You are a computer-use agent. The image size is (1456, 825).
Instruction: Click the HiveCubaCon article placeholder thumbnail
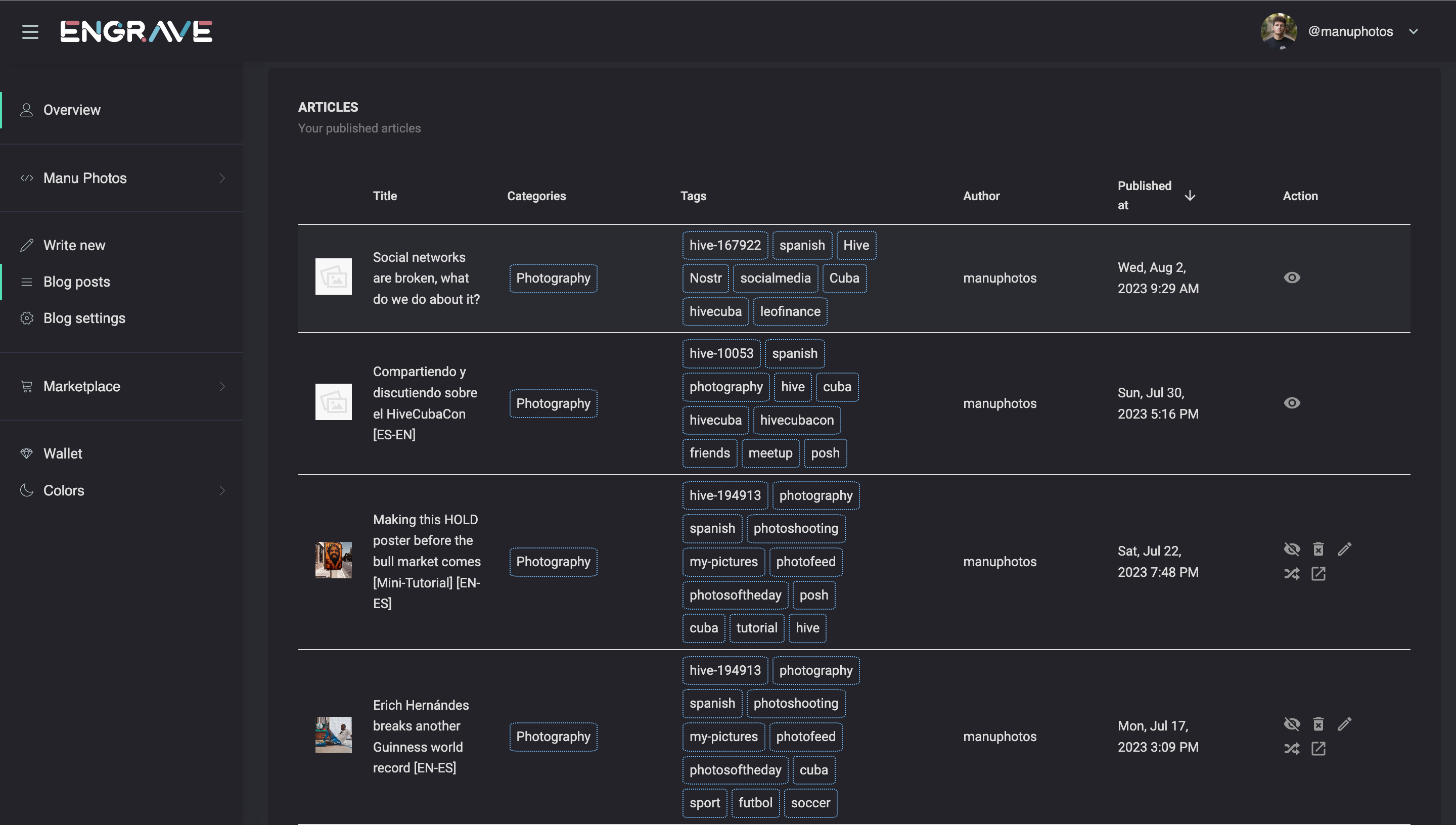tap(333, 402)
